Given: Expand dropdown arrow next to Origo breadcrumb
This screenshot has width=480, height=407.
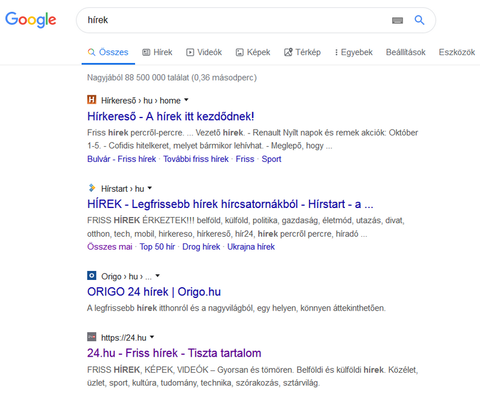Looking at the screenshot, I should pos(158,276).
